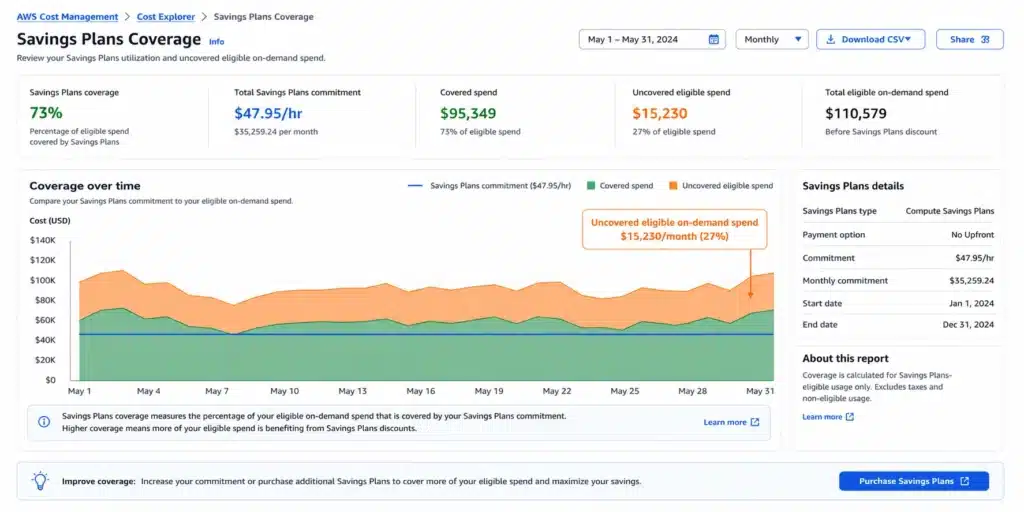The height and width of the screenshot is (512, 1024).
Task: Click the Coverage over time heading
Action: click(85, 186)
